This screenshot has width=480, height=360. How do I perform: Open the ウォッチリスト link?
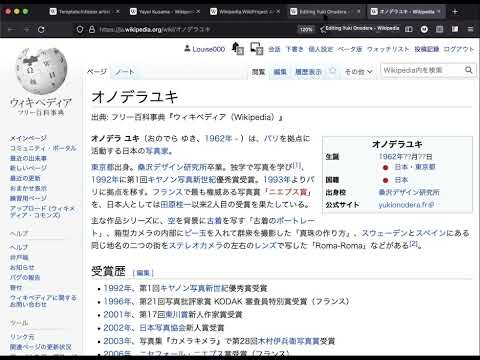(388, 49)
